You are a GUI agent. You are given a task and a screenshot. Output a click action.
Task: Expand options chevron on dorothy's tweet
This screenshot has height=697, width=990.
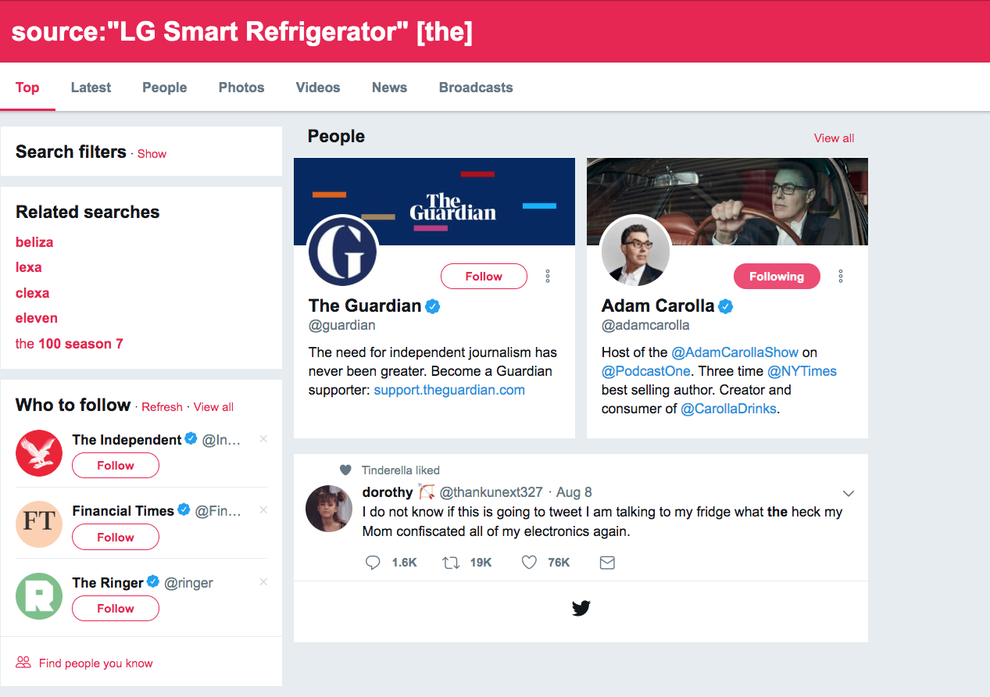point(849,493)
